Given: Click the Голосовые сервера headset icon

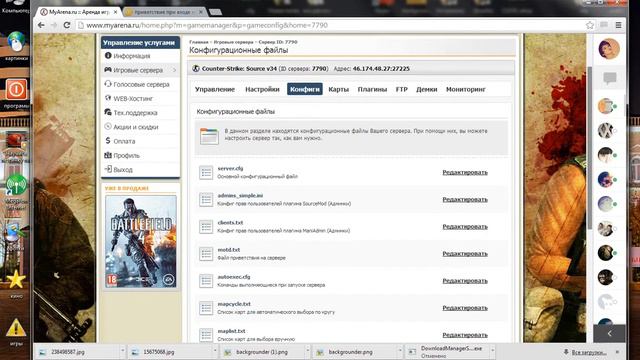Looking at the screenshot, I should (108, 84).
